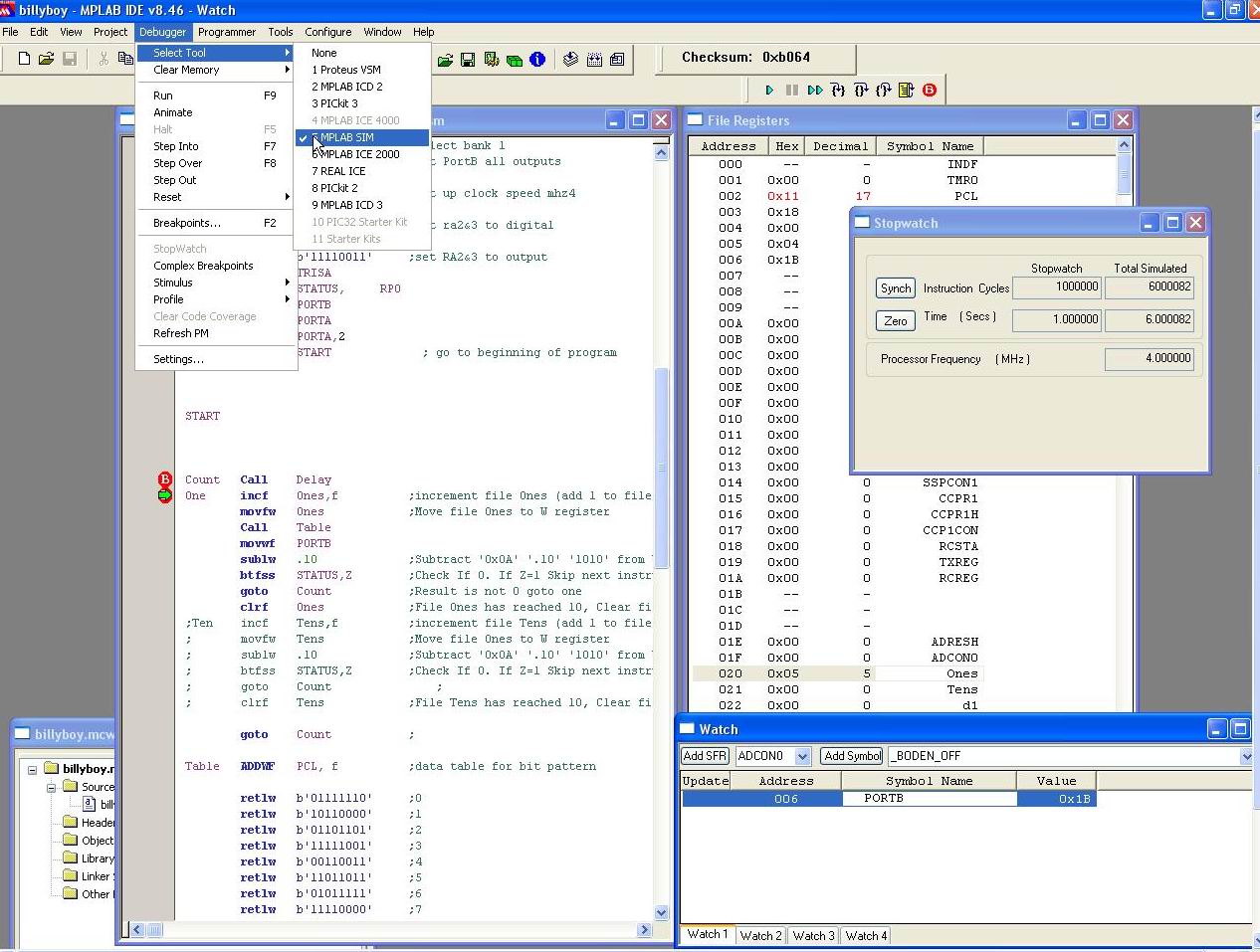Viewport: 1260px width, 952px height.
Task: Switch to the Watch 4 tab
Action: coord(867,936)
